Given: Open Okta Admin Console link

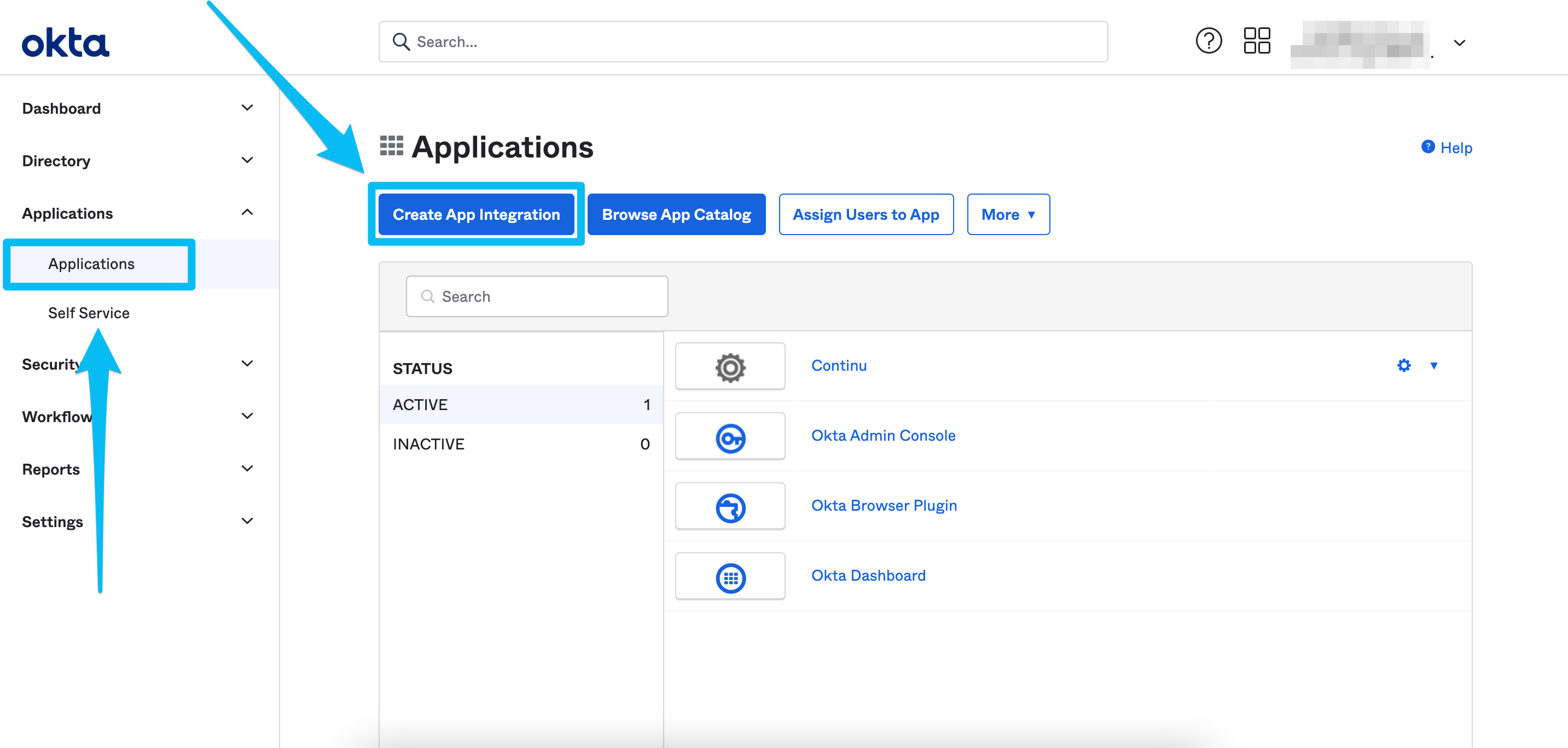Looking at the screenshot, I should pyautogui.click(x=883, y=435).
